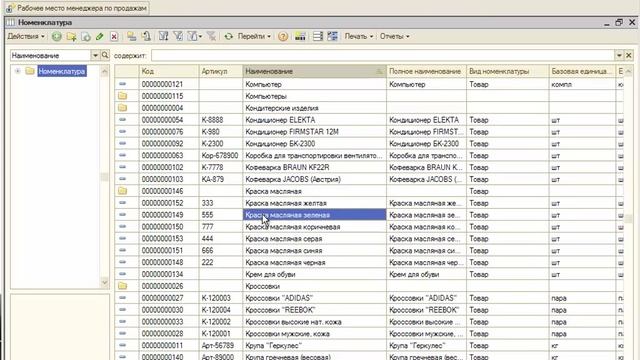Viewport: 640px width, 360px height.
Task: Click the red X mark-for-deletion icon
Action: click(x=114, y=37)
